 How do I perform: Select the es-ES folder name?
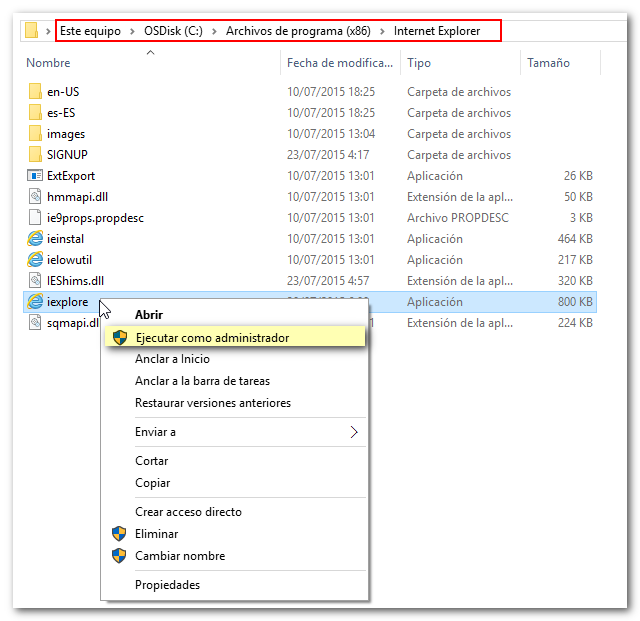tap(61, 113)
